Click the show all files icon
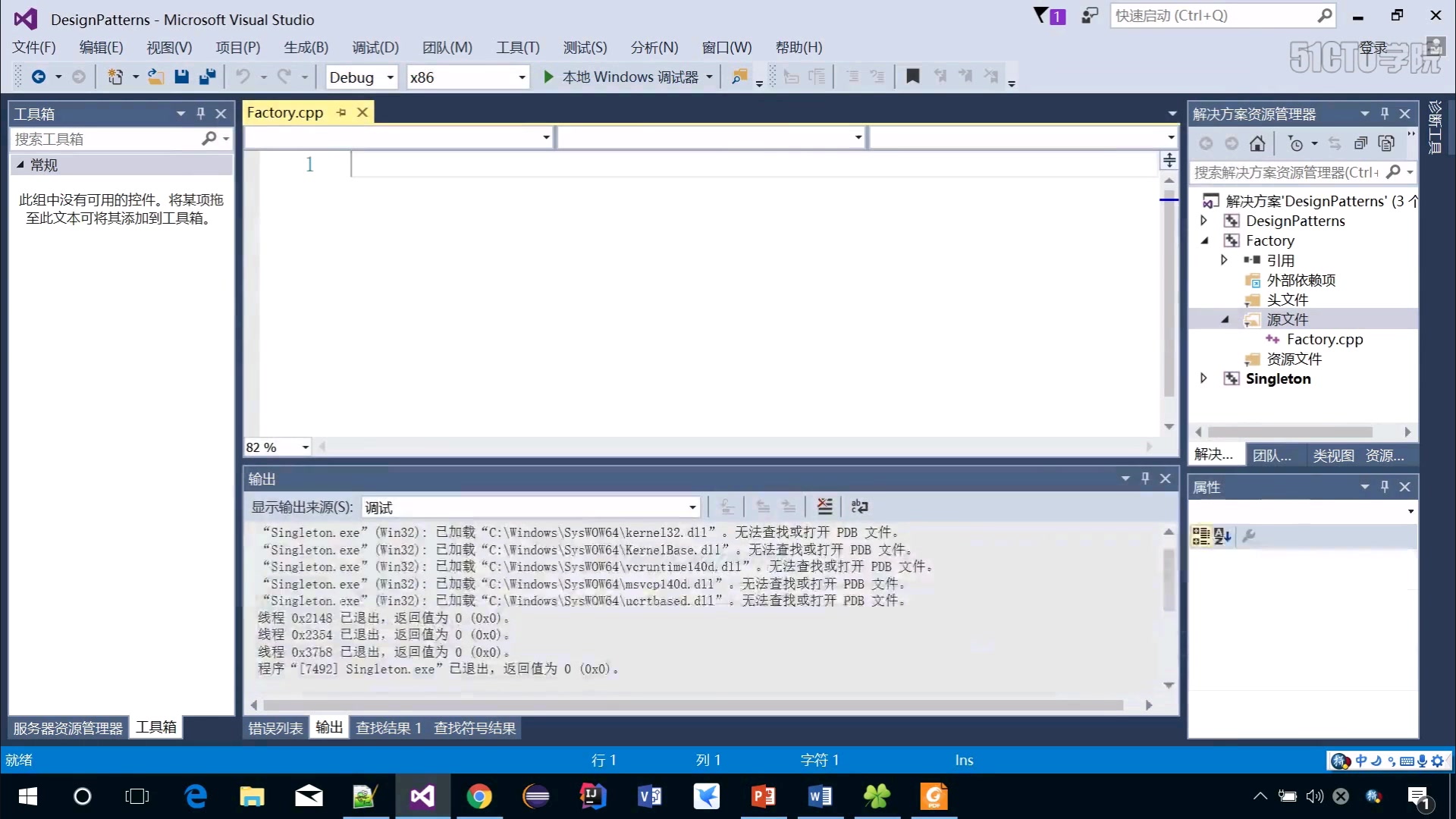Image resolution: width=1456 pixels, height=819 pixels. (x=1386, y=143)
